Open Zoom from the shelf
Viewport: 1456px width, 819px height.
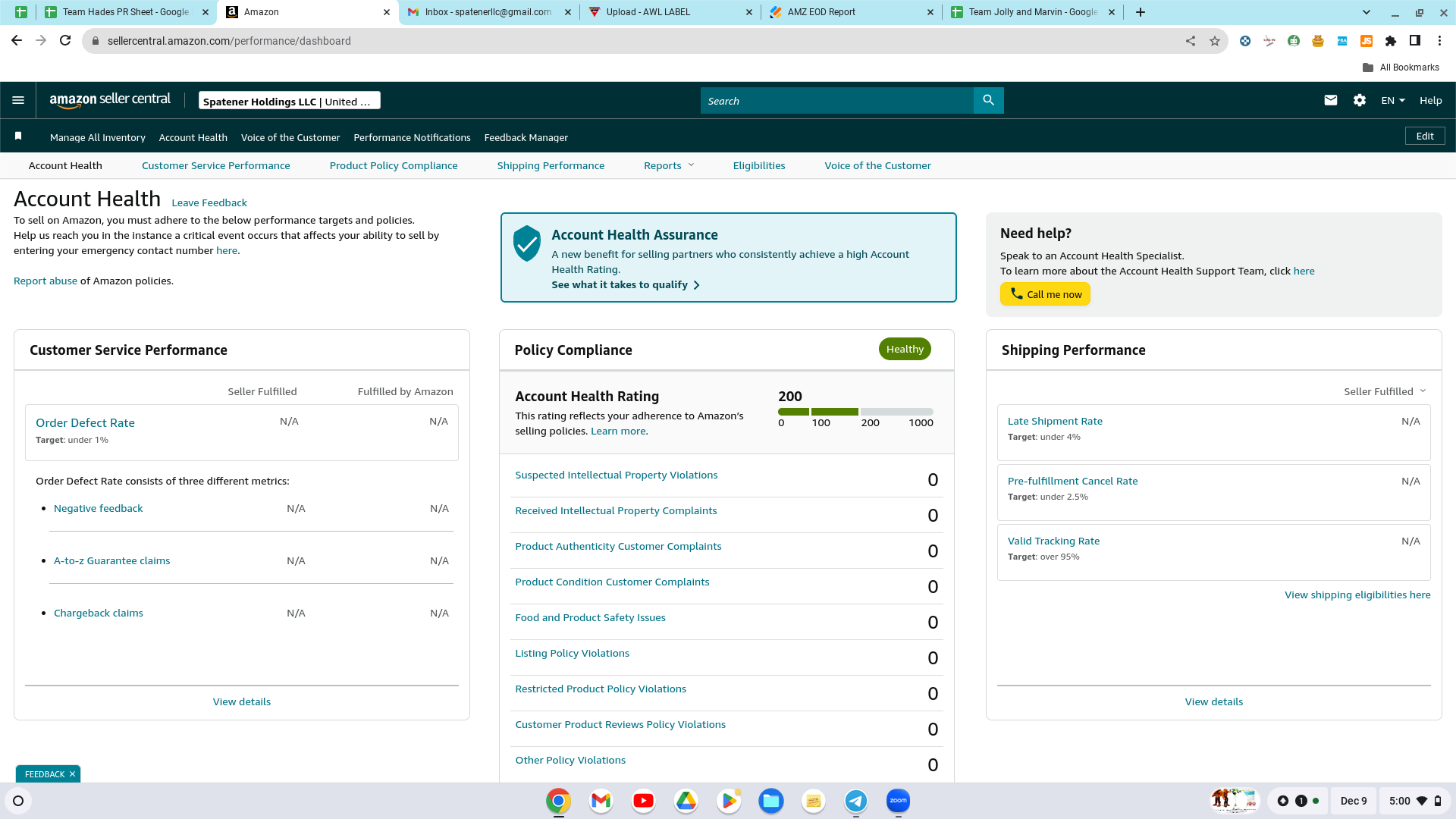(x=898, y=801)
